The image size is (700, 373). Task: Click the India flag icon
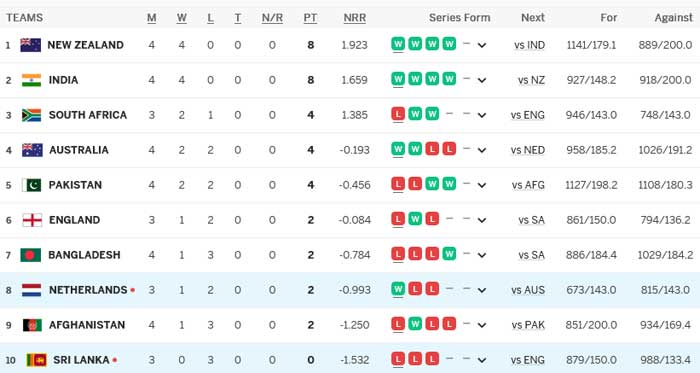click(31, 80)
